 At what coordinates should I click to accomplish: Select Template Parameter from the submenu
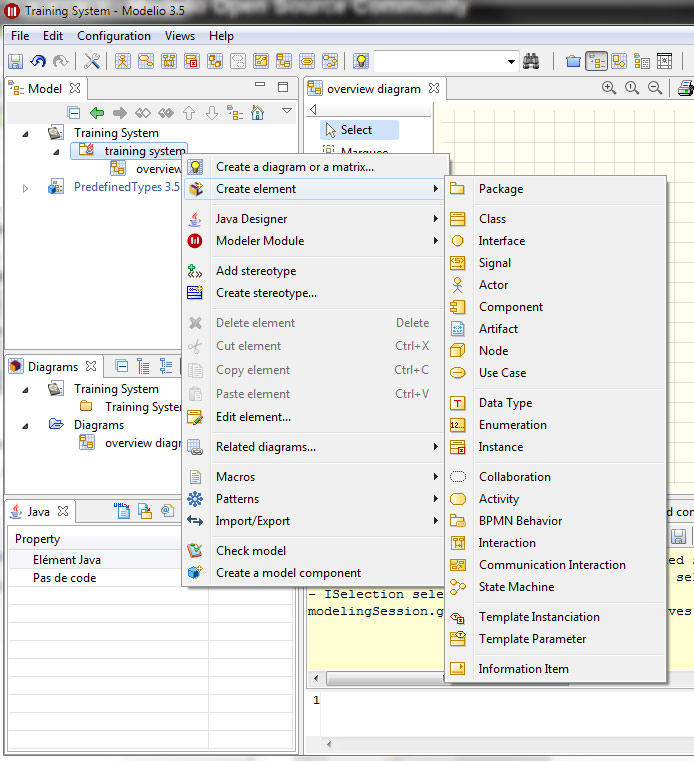click(556, 639)
